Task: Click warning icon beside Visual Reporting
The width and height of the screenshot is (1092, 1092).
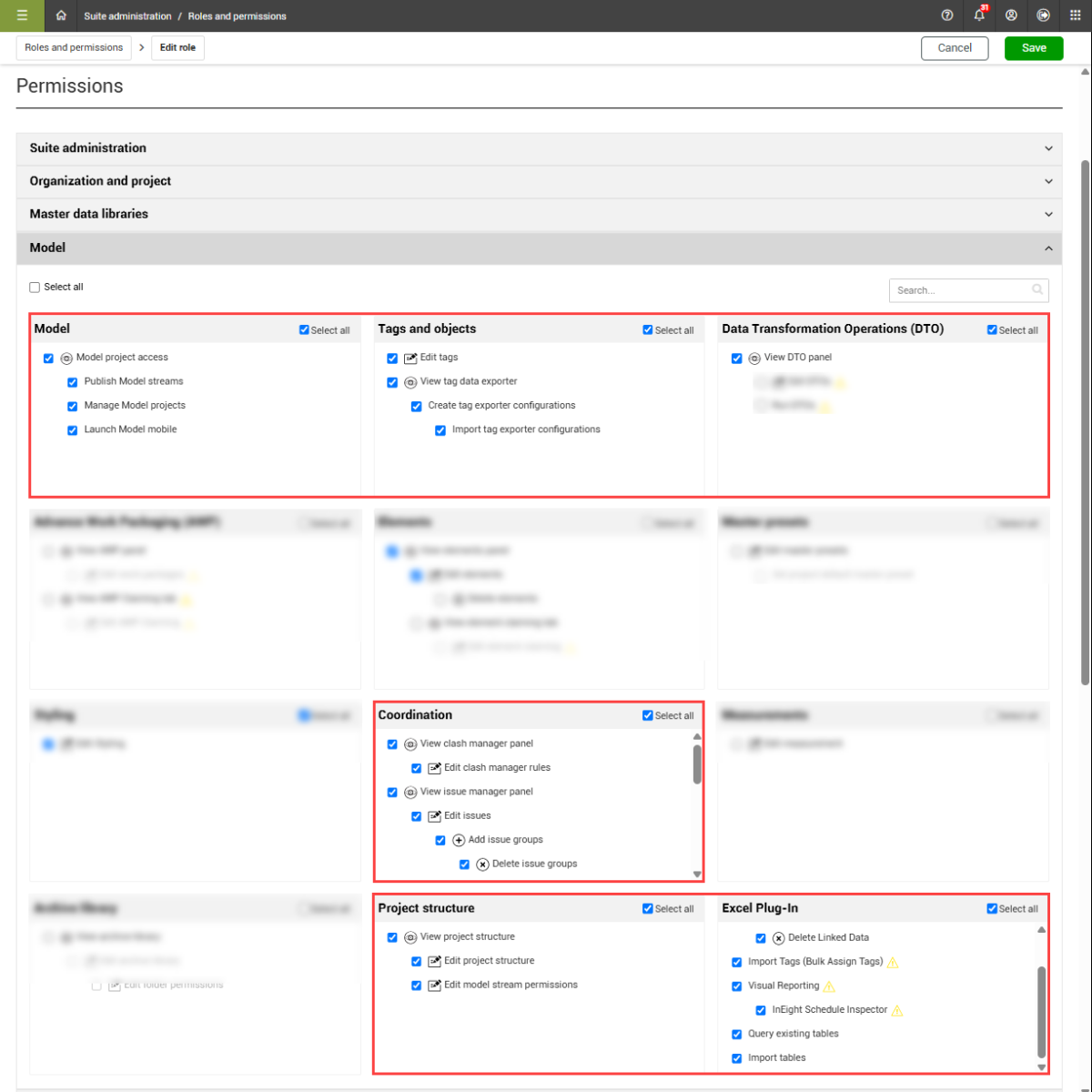Action: (829, 986)
